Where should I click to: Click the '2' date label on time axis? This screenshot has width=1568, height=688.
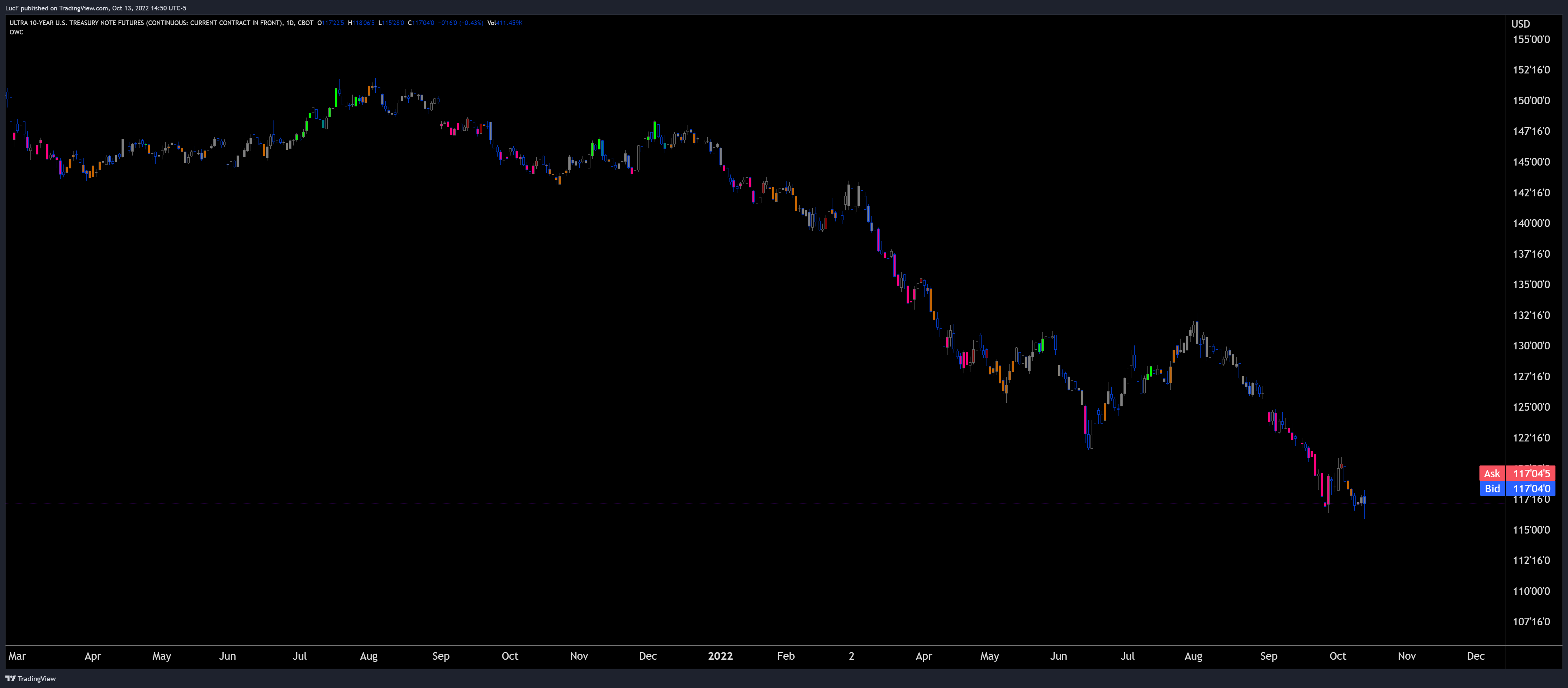tap(851, 656)
